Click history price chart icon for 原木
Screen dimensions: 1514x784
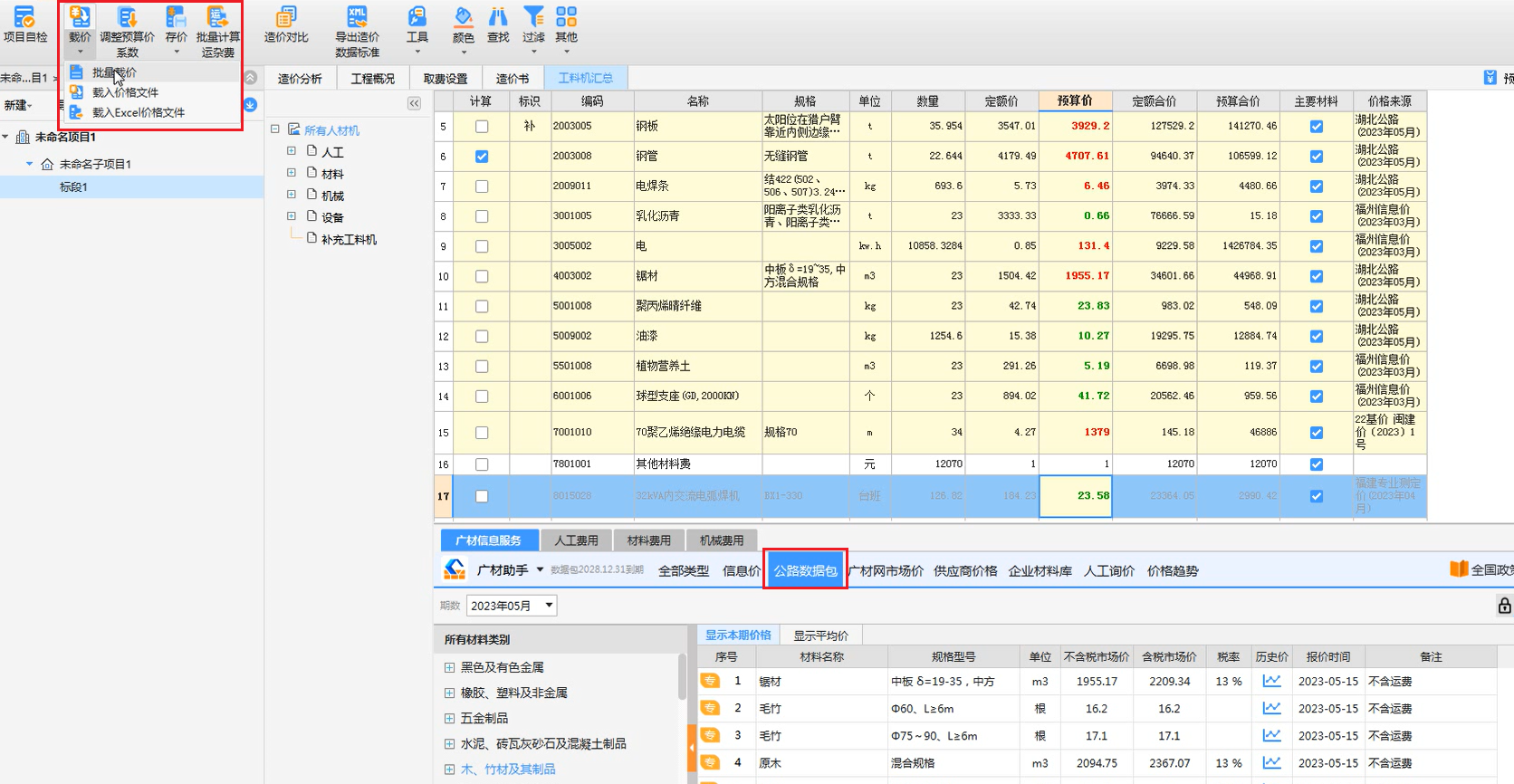point(1272,763)
